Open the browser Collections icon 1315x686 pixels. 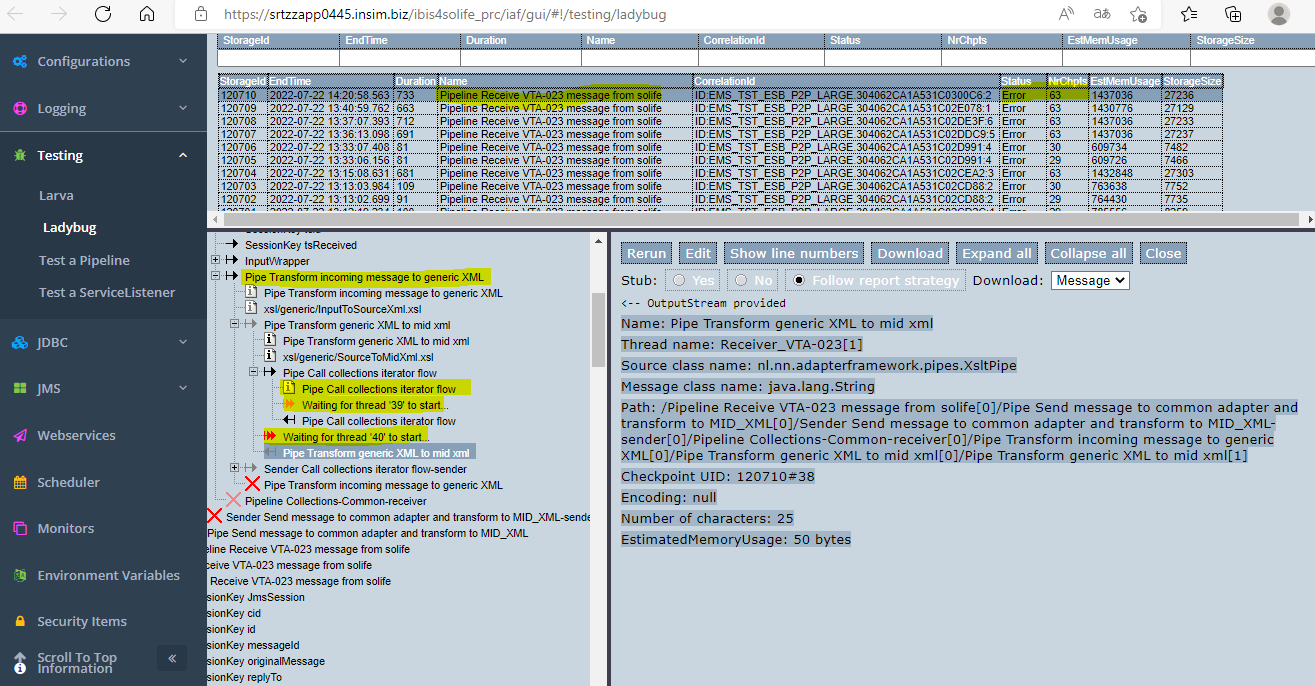click(x=1233, y=15)
